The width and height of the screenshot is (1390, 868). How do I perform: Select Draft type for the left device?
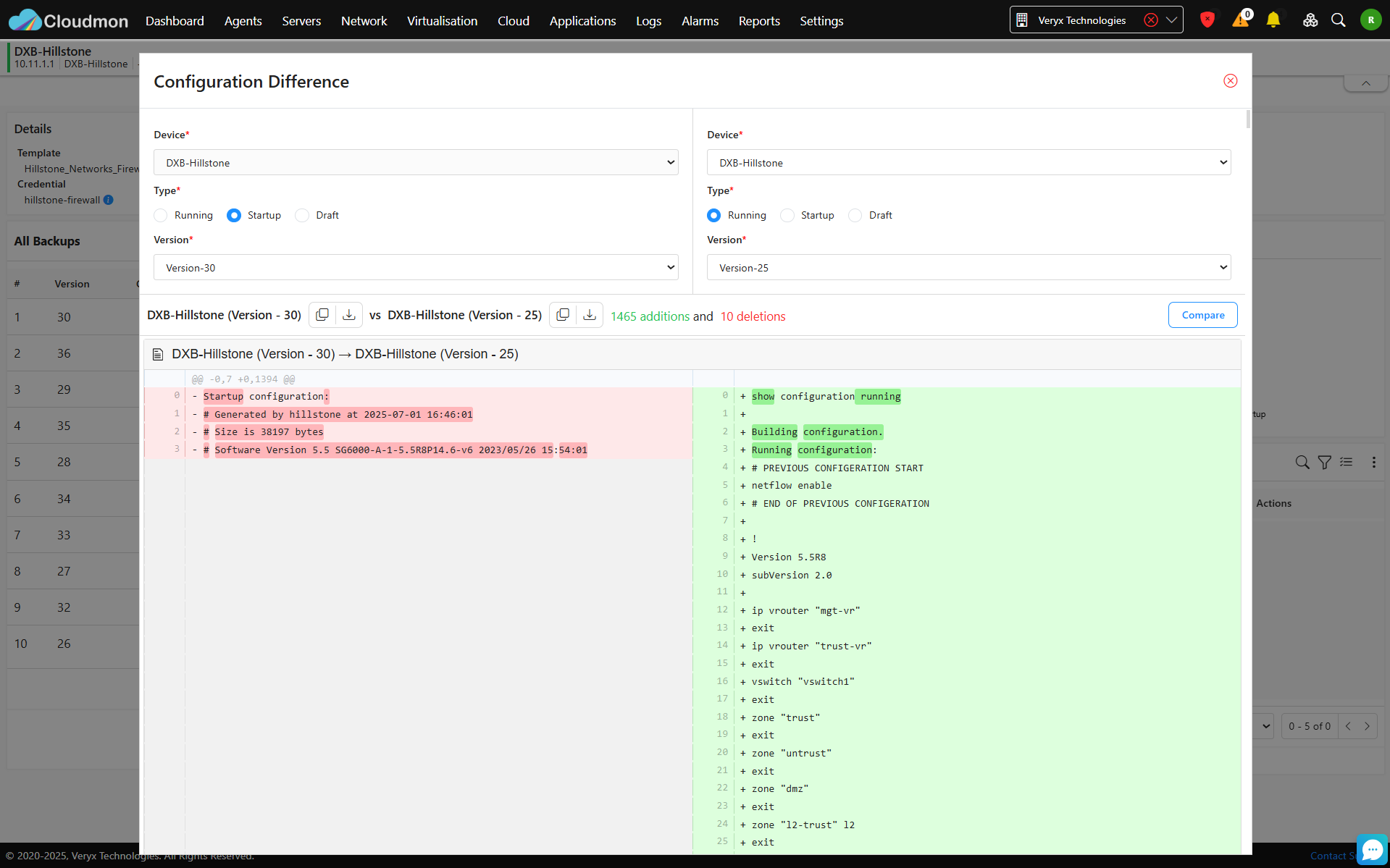(x=302, y=216)
